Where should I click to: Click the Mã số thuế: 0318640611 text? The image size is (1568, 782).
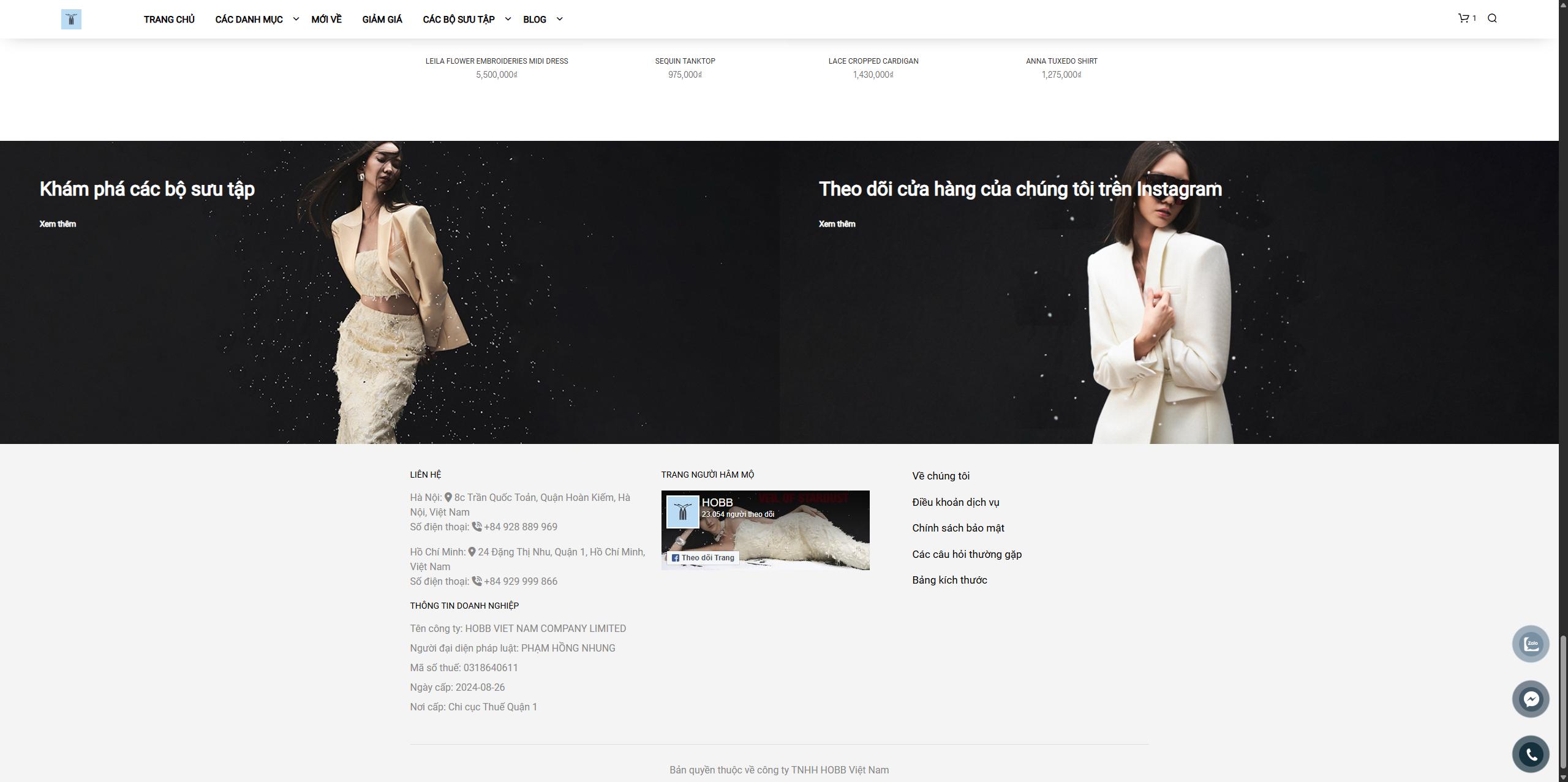click(x=464, y=667)
